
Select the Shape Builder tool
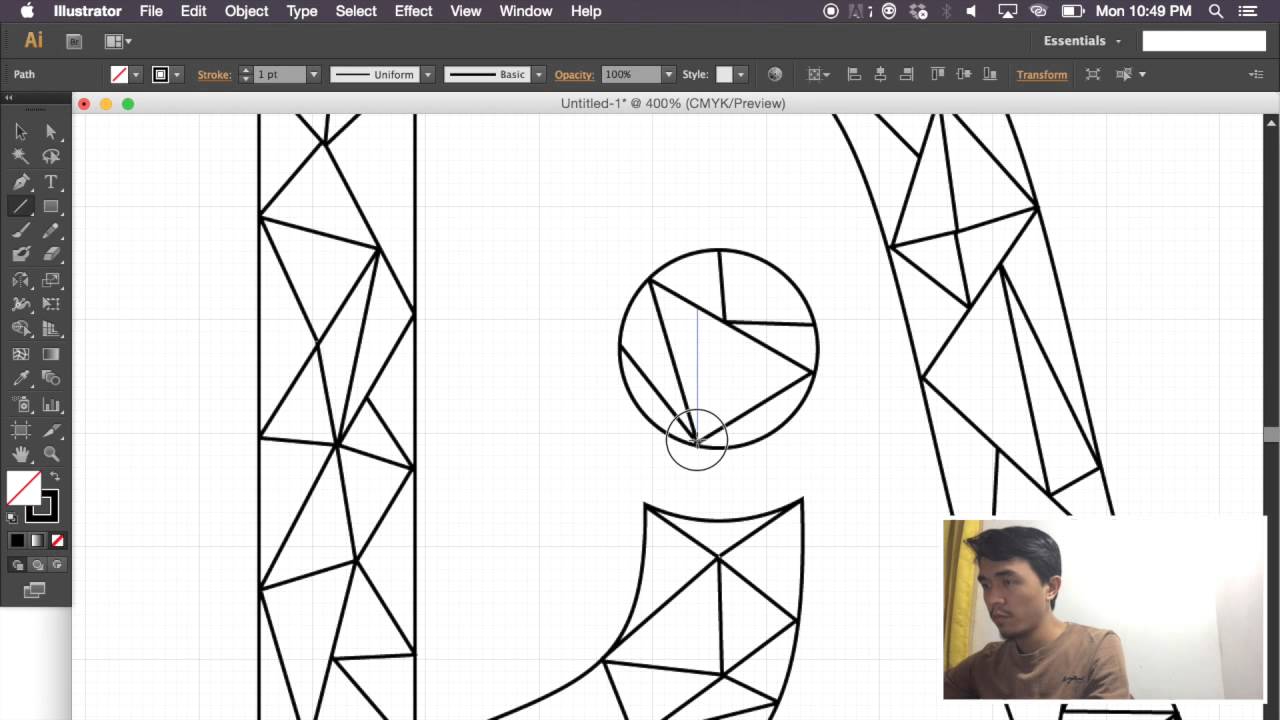[21, 329]
